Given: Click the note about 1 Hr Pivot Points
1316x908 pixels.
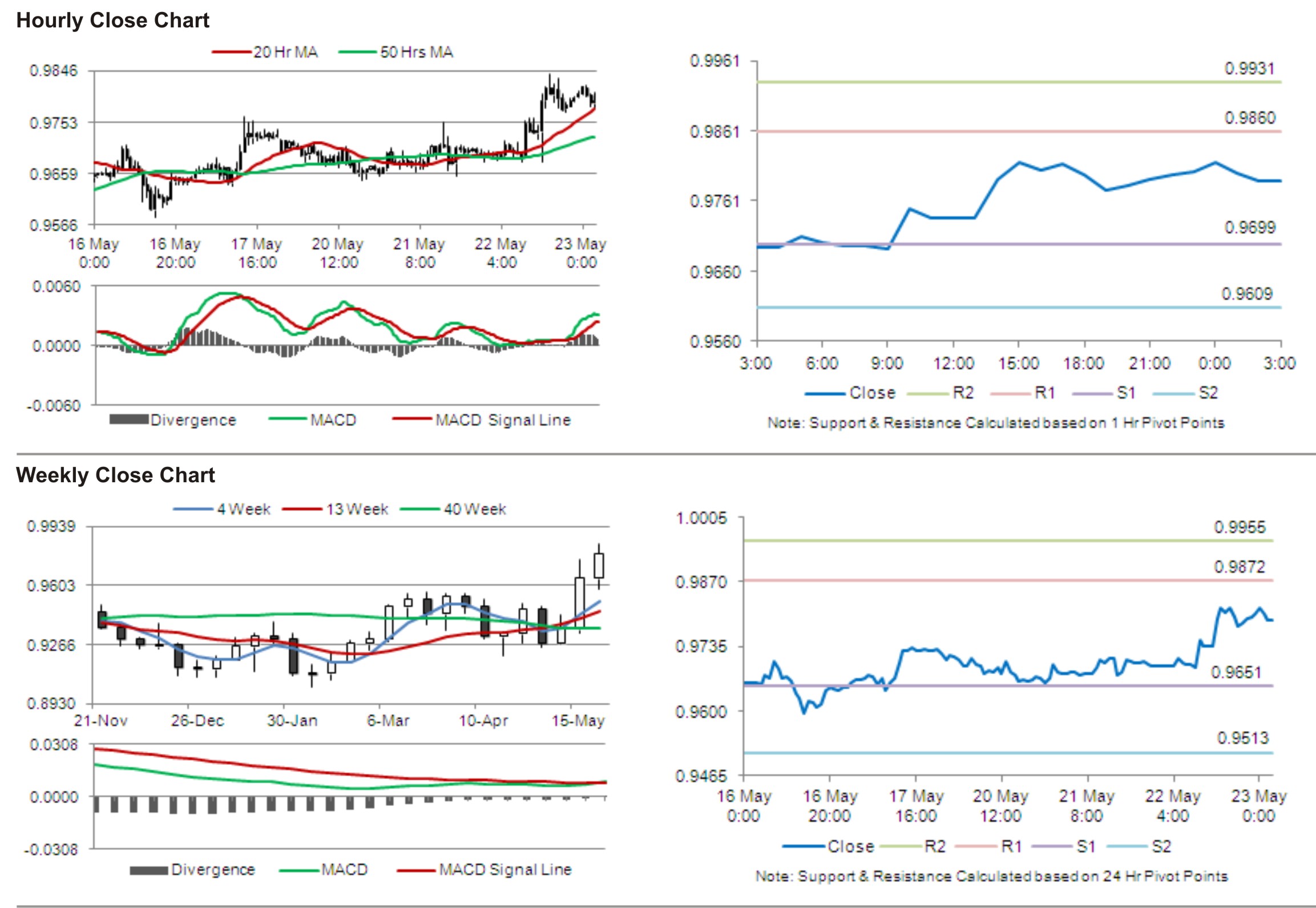Looking at the screenshot, I should tap(996, 423).
